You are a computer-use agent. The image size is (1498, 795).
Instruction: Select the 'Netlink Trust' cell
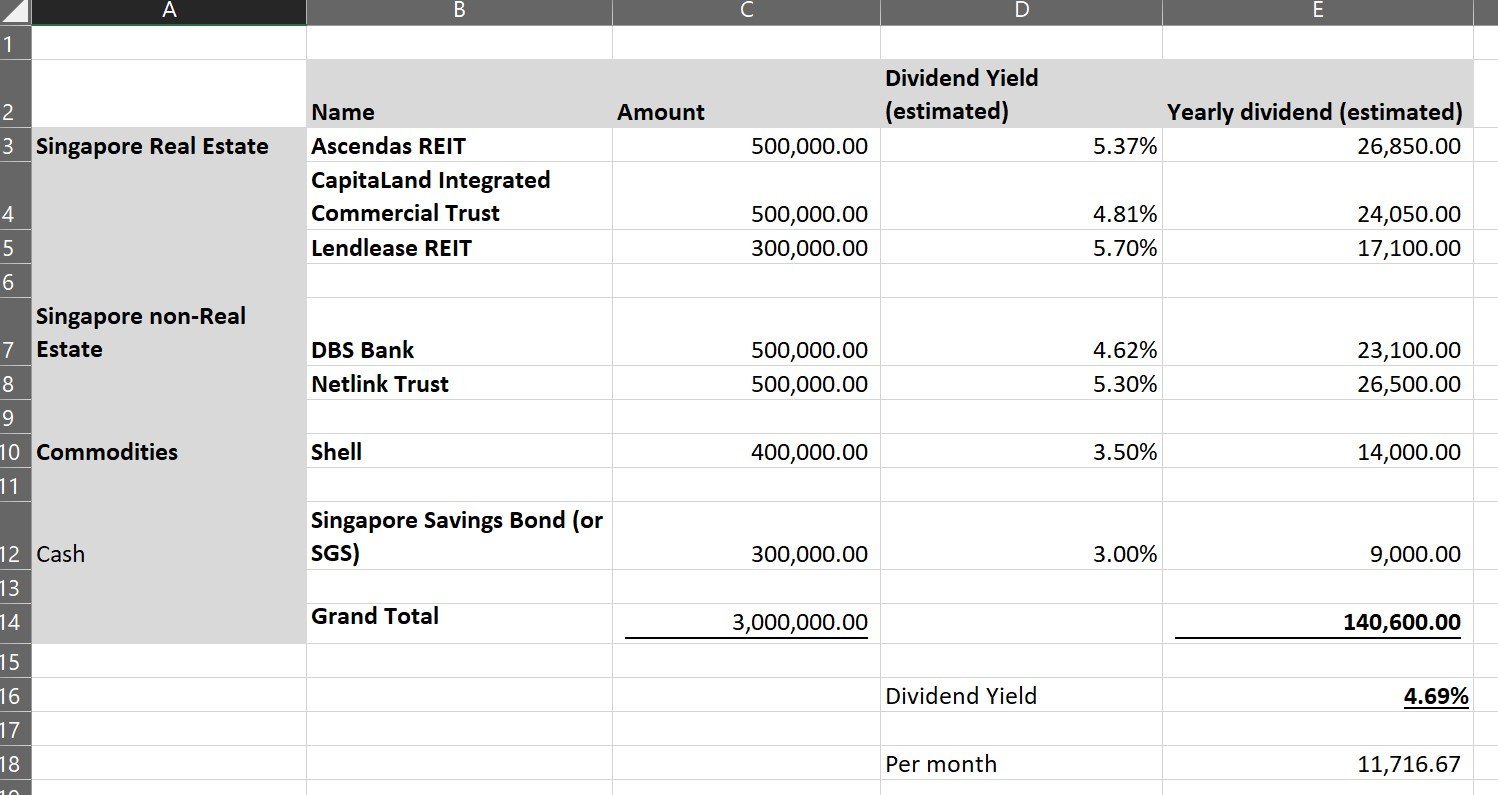coord(459,383)
